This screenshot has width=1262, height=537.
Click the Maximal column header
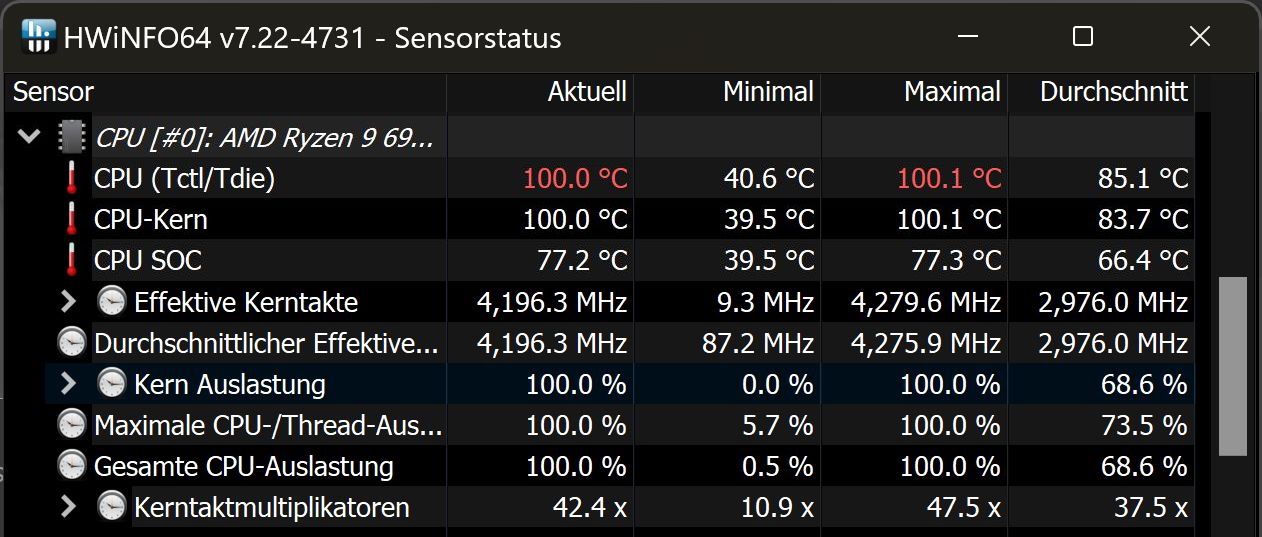(x=952, y=92)
